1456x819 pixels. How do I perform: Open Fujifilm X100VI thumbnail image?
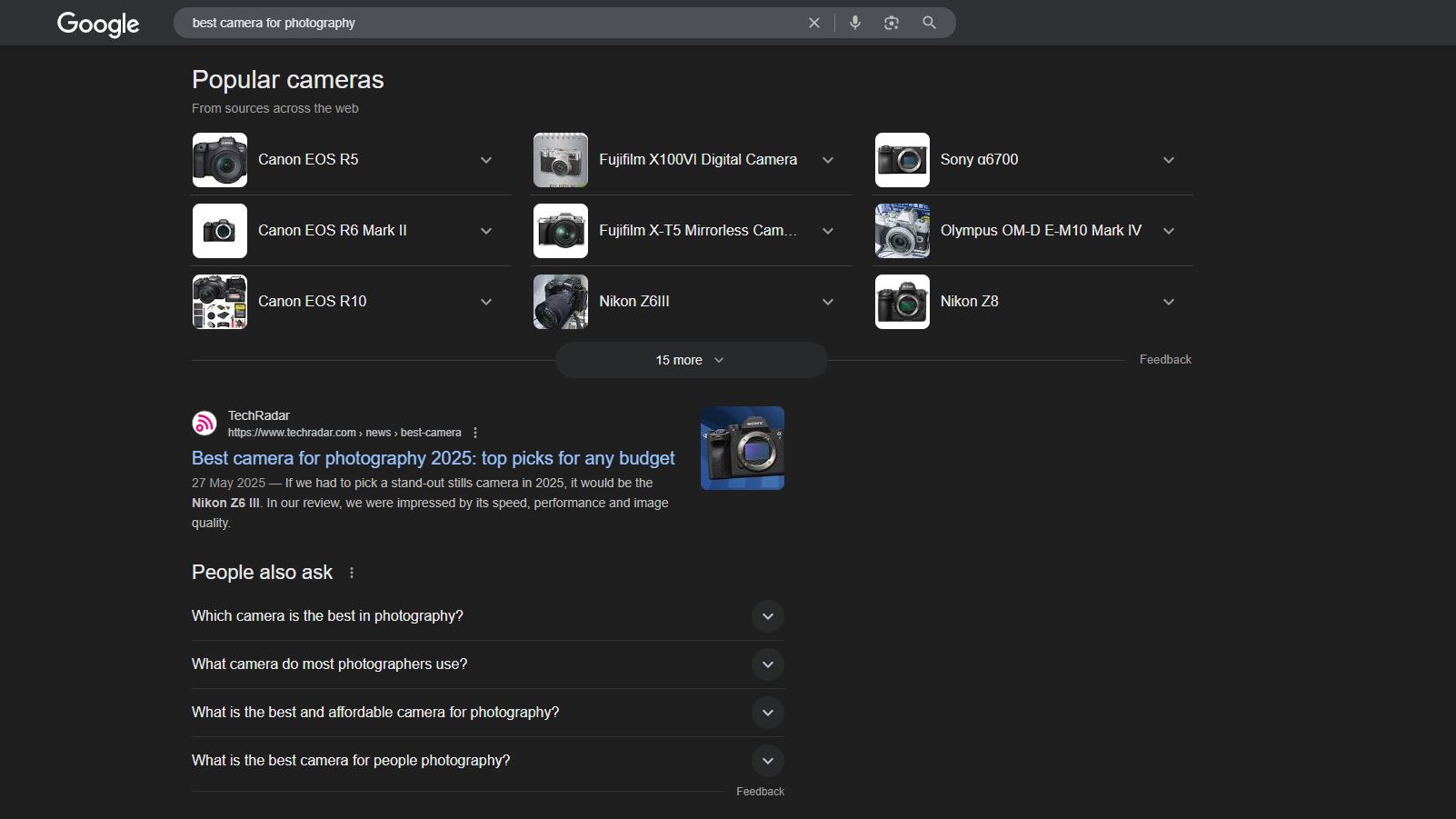(x=561, y=160)
